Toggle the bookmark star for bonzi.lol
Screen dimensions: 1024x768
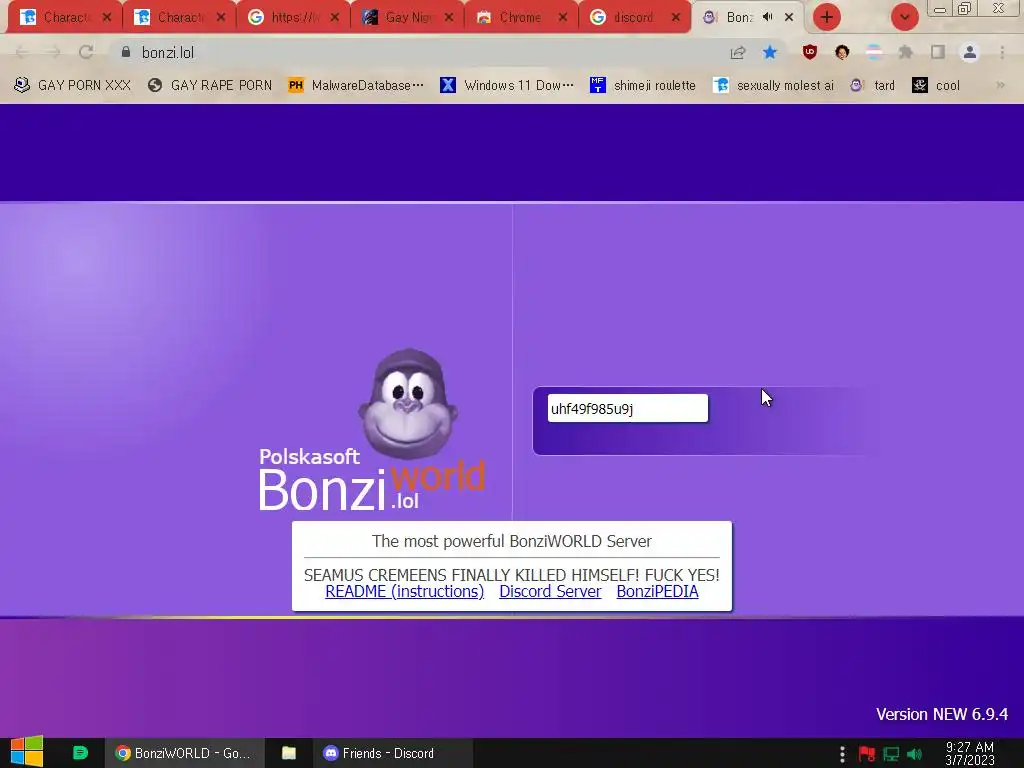pyautogui.click(x=770, y=52)
